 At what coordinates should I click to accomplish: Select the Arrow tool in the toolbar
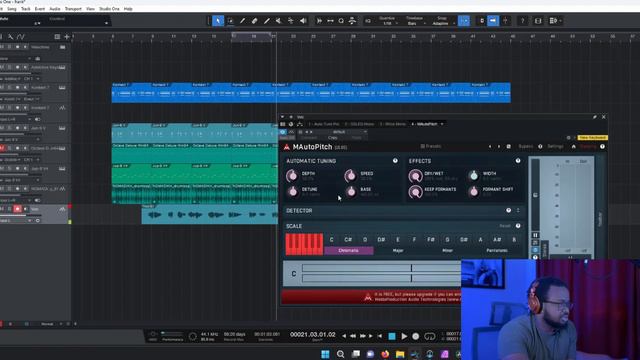point(218,21)
